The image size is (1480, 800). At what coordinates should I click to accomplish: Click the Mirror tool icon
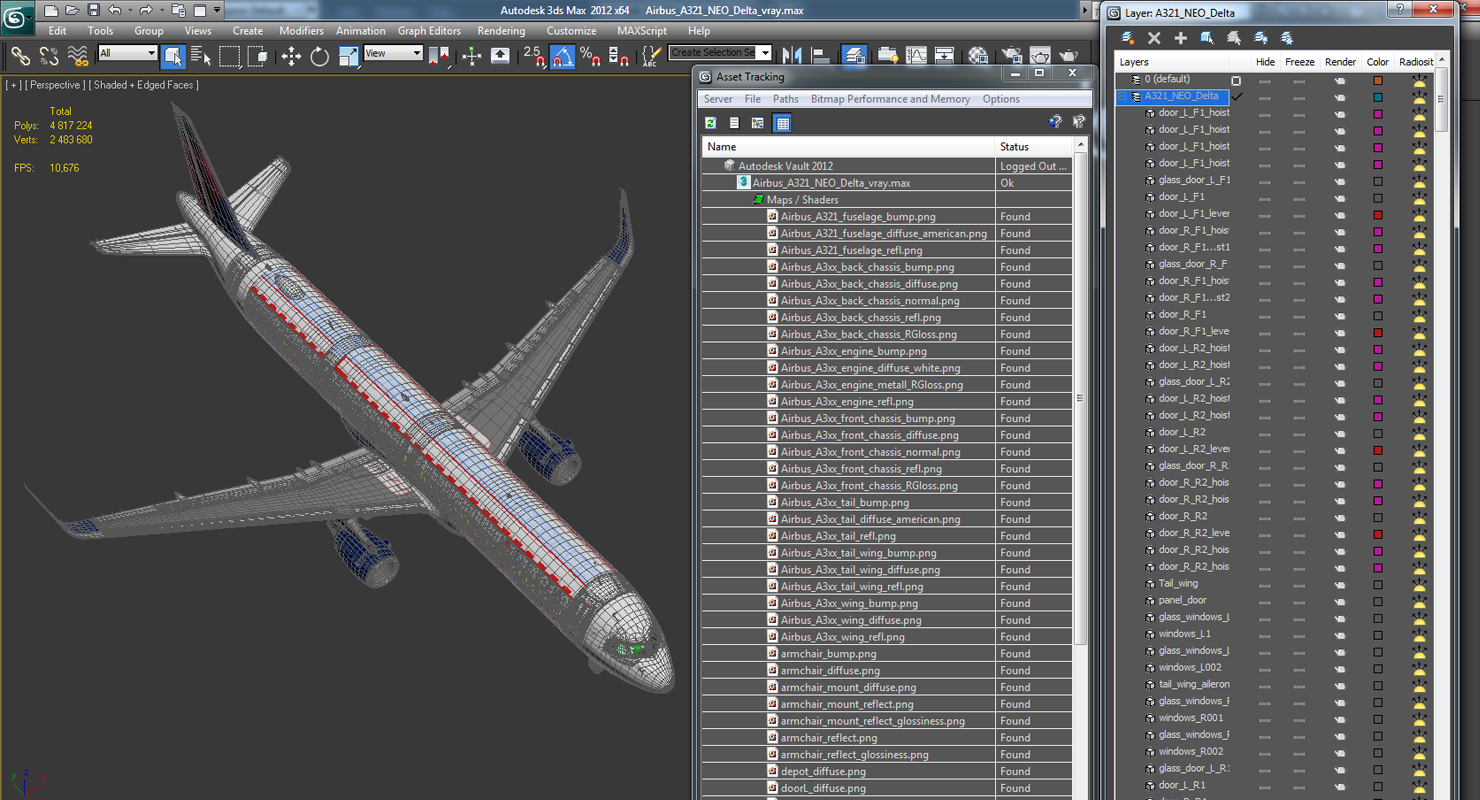(792, 56)
